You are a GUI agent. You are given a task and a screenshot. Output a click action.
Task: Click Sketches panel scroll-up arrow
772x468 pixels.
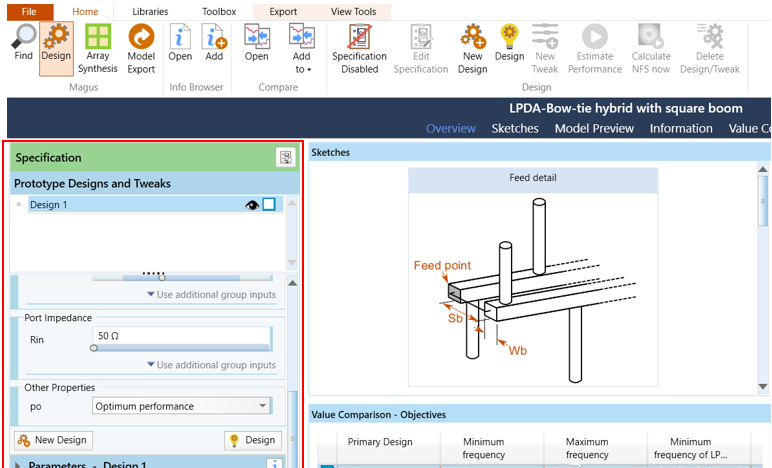point(763,169)
